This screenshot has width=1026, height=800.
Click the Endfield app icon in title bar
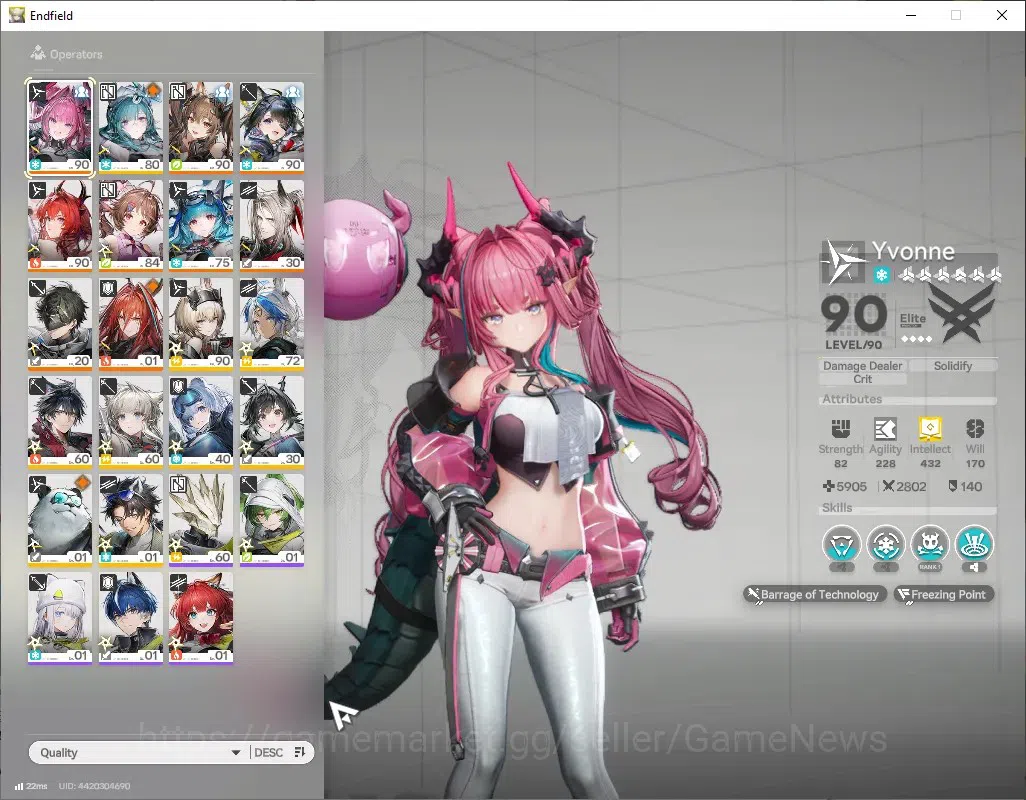(x=16, y=15)
